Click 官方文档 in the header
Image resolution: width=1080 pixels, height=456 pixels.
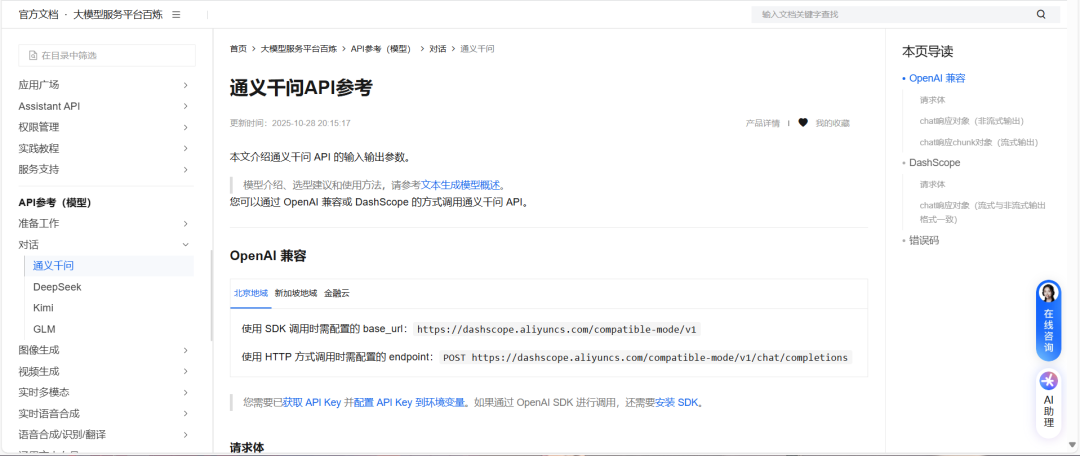pyautogui.click(x=39, y=14)
